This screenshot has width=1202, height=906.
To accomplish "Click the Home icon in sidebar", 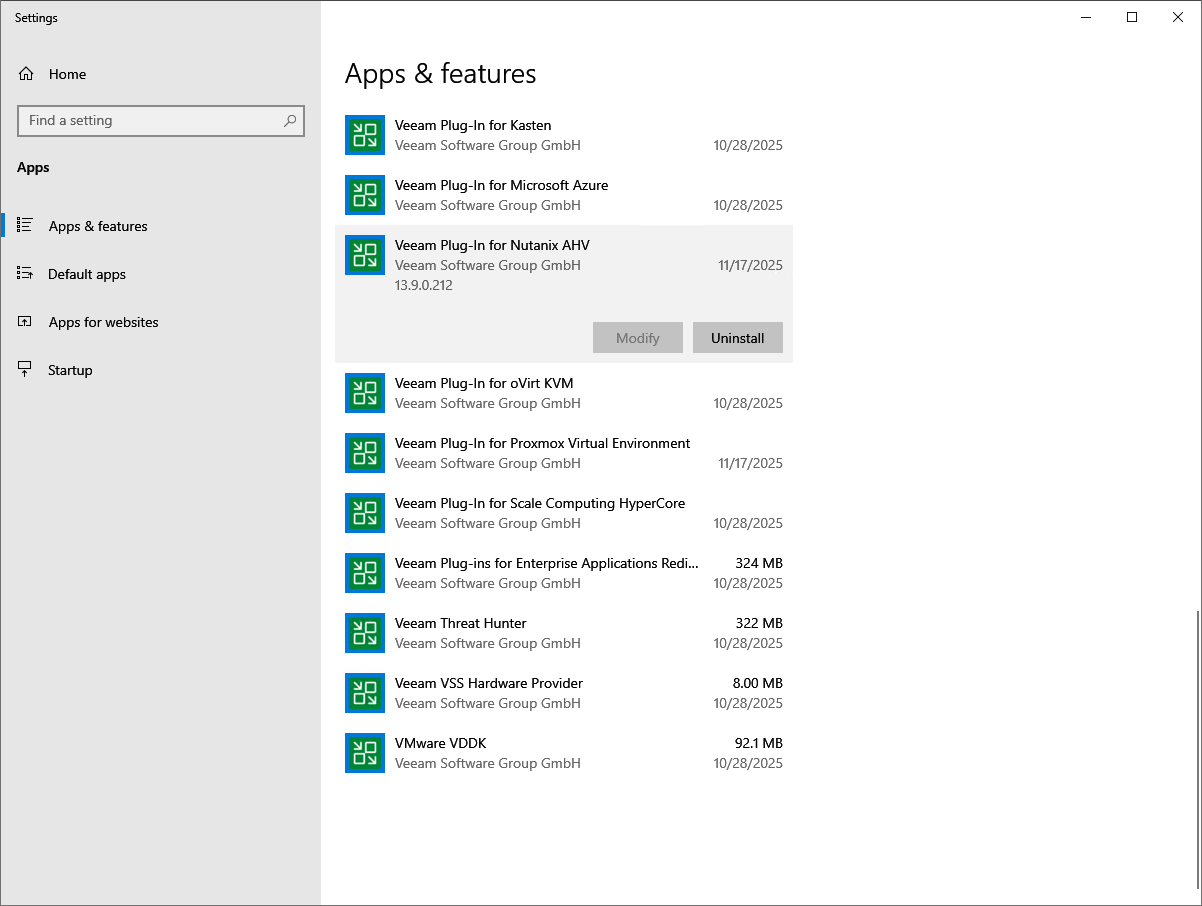I will tap(26, 74).
